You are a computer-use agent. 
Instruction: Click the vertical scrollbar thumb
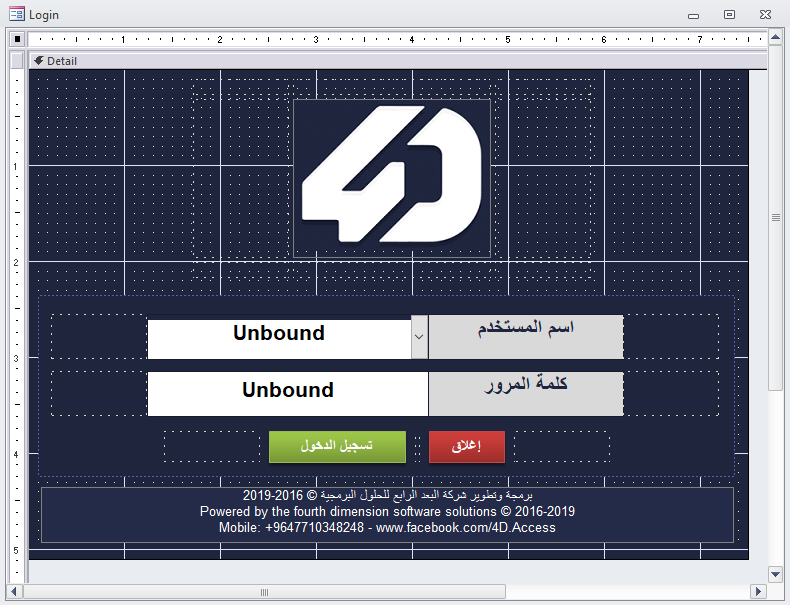click(x=775, y=217)
